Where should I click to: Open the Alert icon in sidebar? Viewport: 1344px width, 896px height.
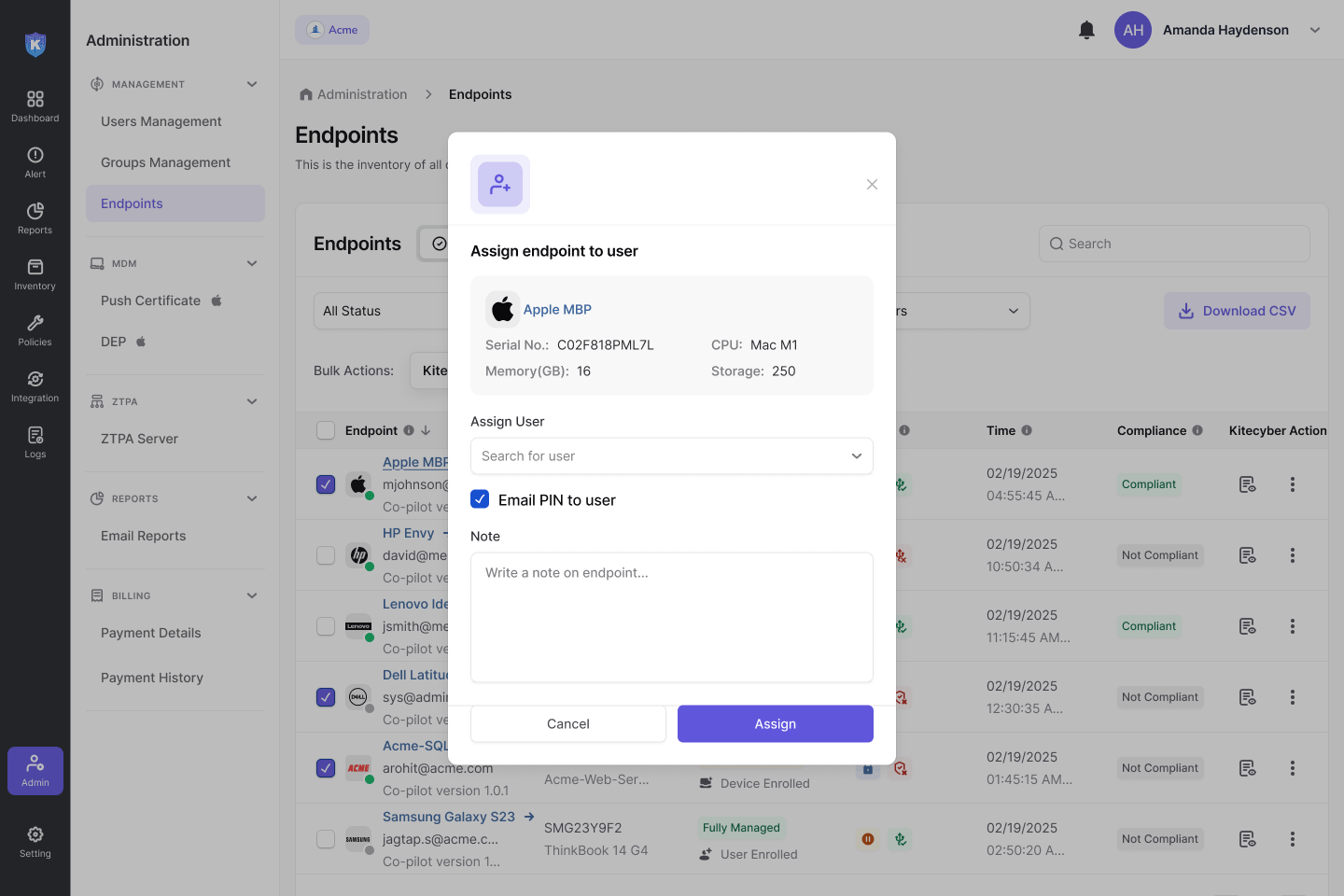35,161
